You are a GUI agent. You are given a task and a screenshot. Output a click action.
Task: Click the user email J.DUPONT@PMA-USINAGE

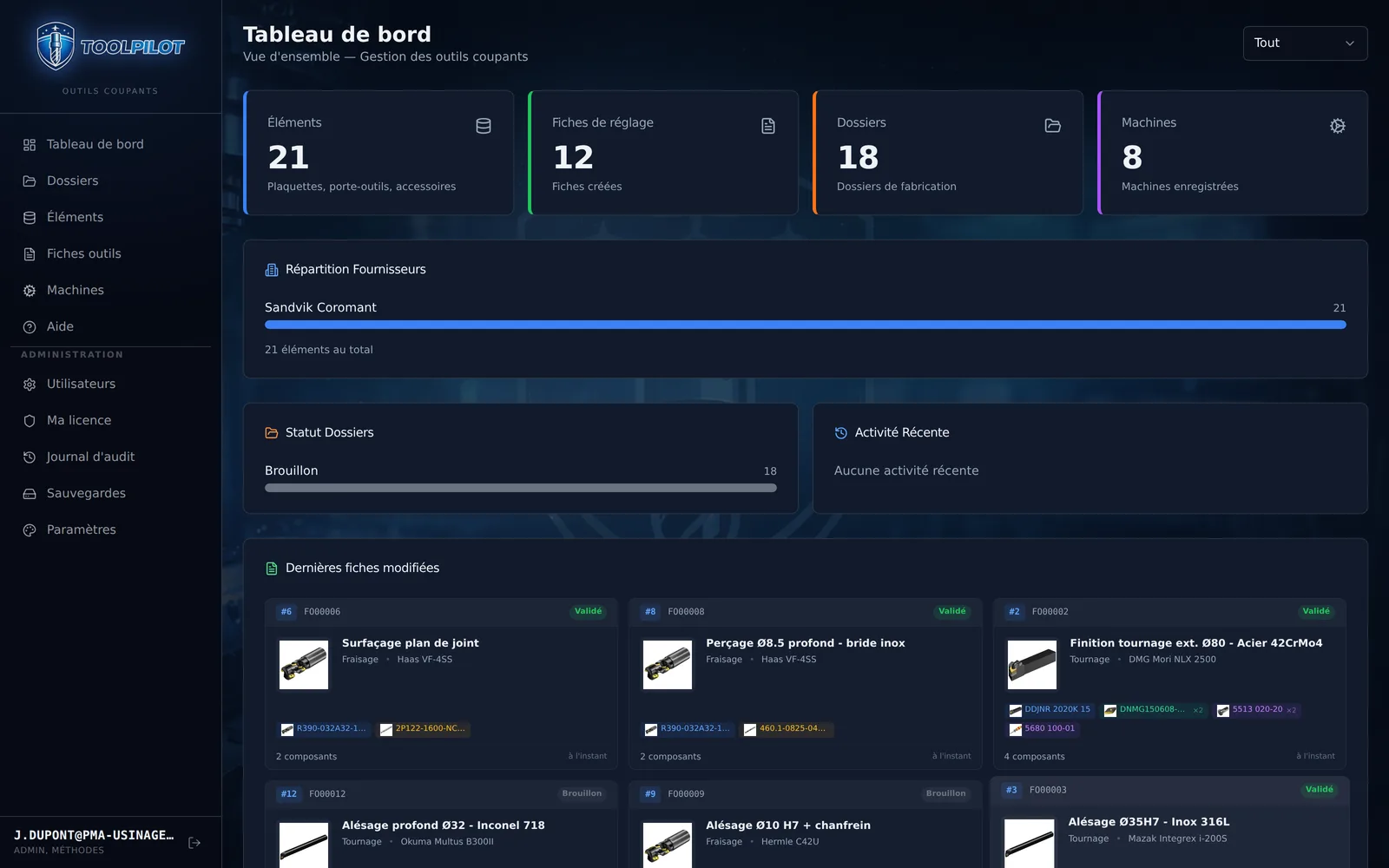(x=94, y=835)
